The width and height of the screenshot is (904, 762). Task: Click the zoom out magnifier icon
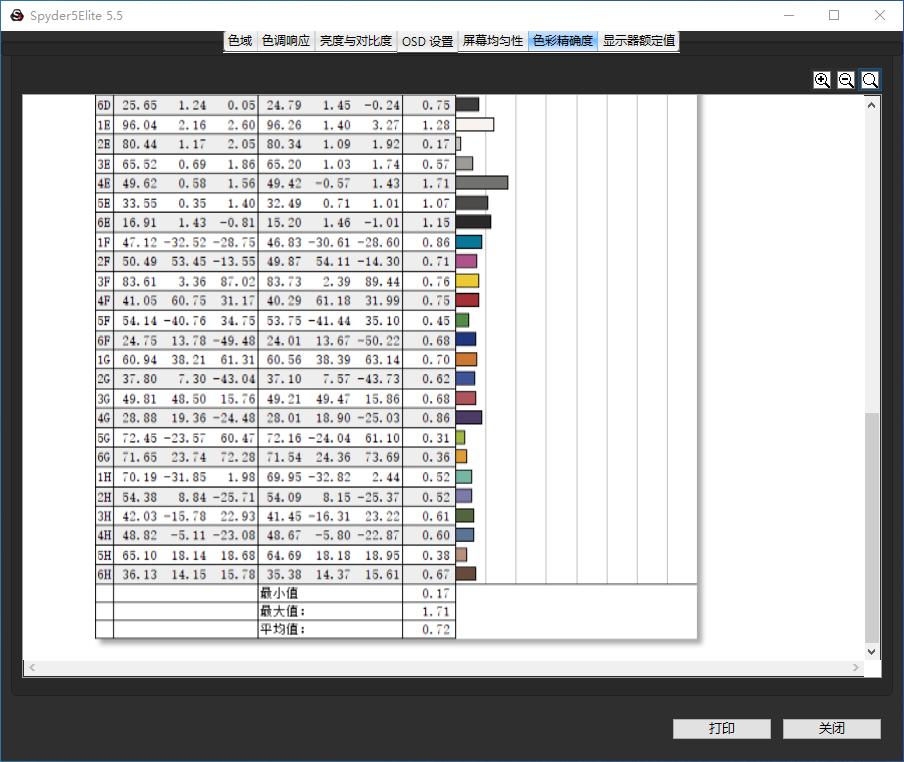coord(846,80)
